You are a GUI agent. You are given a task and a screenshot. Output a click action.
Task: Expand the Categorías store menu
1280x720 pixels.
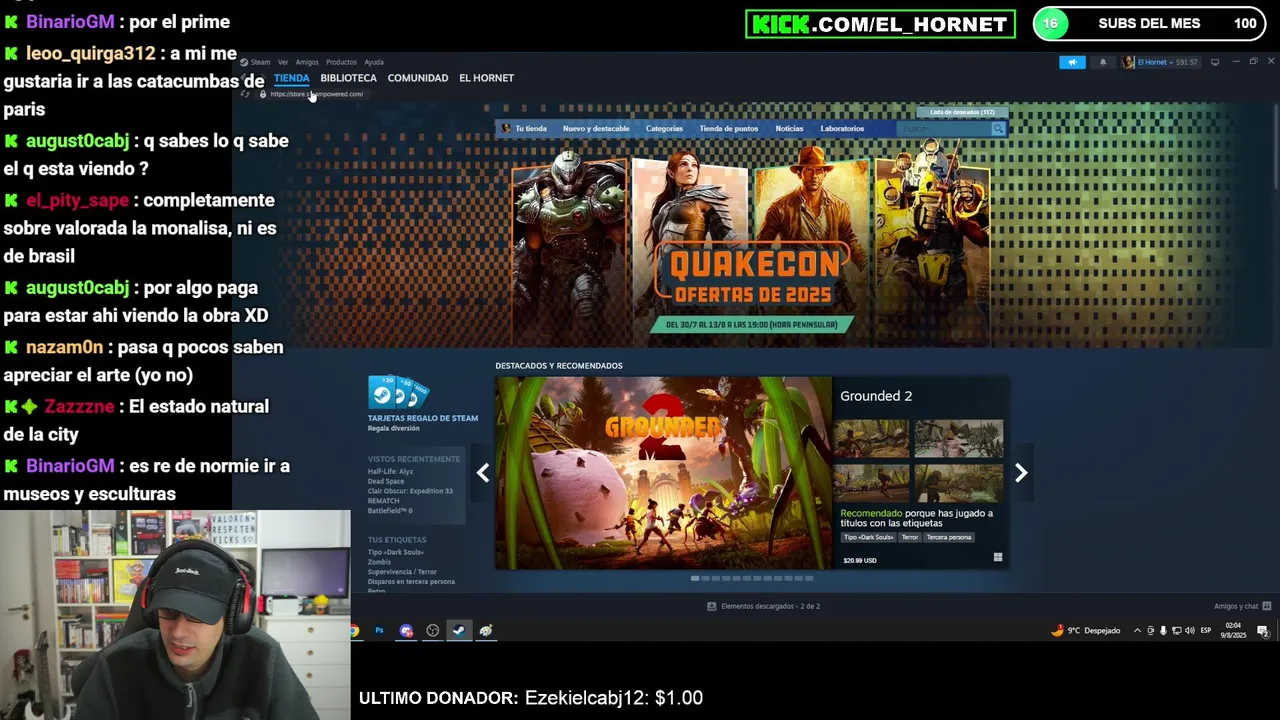664,129
